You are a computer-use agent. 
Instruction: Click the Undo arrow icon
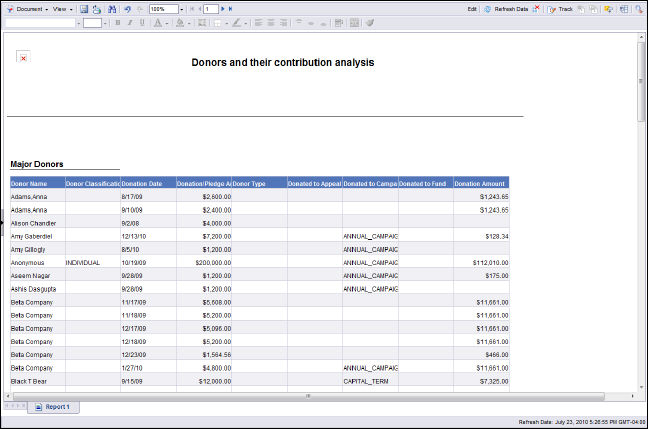(127, 8)
